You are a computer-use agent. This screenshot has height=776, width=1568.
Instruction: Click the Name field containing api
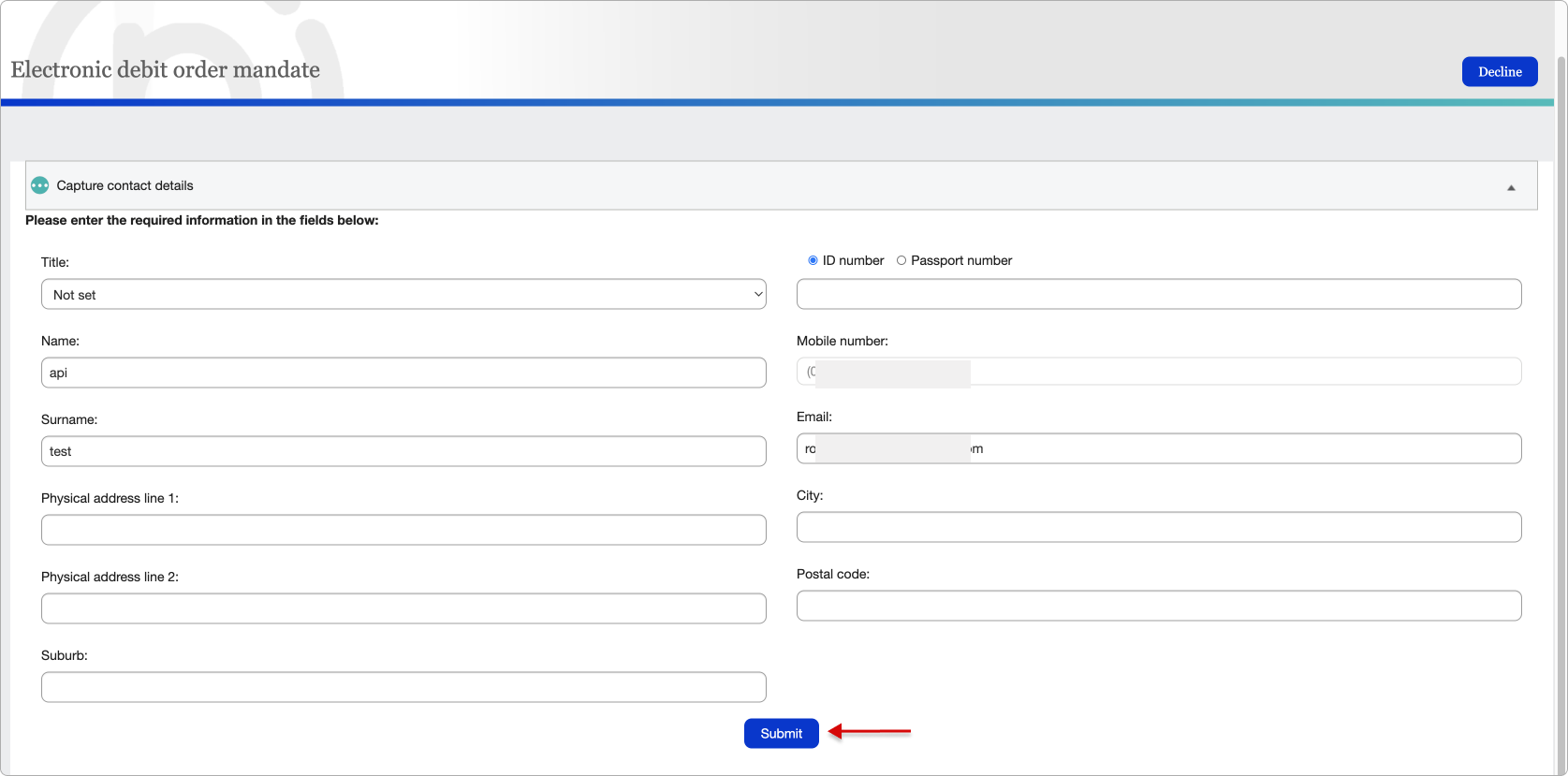click(403, 373)
